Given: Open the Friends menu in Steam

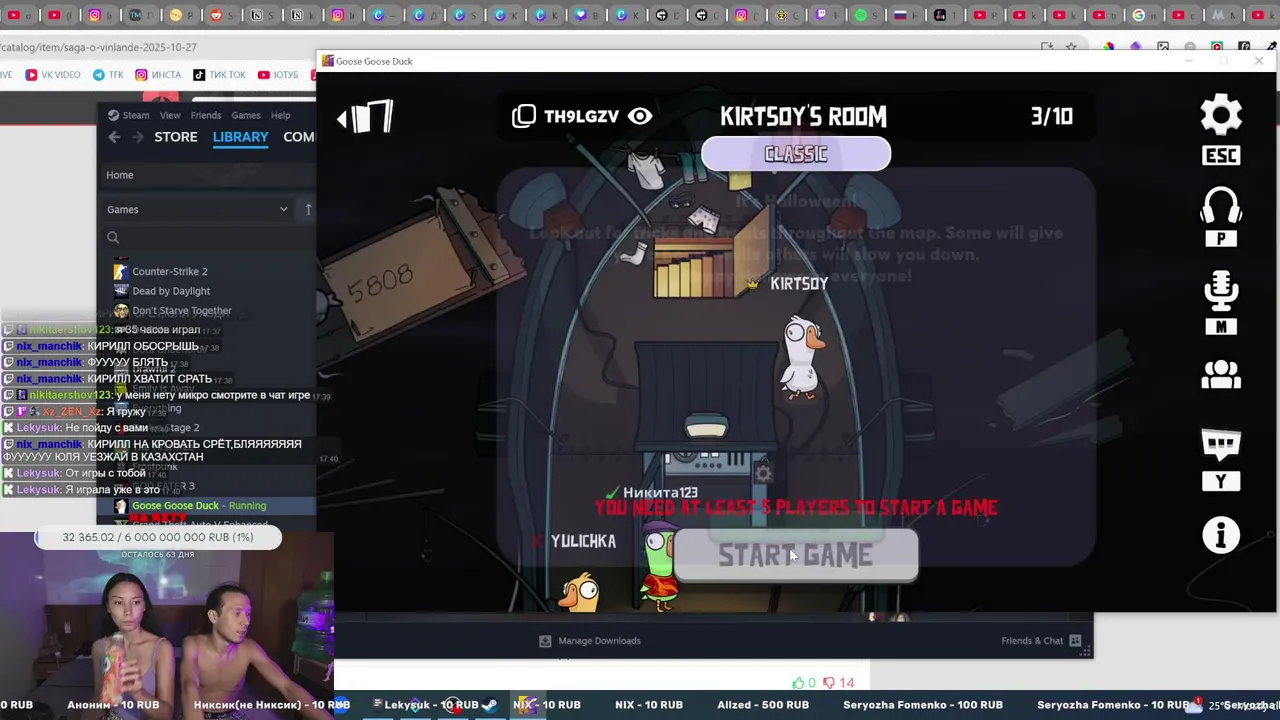Looking at the screenshot, I should [x=205, y=115].
